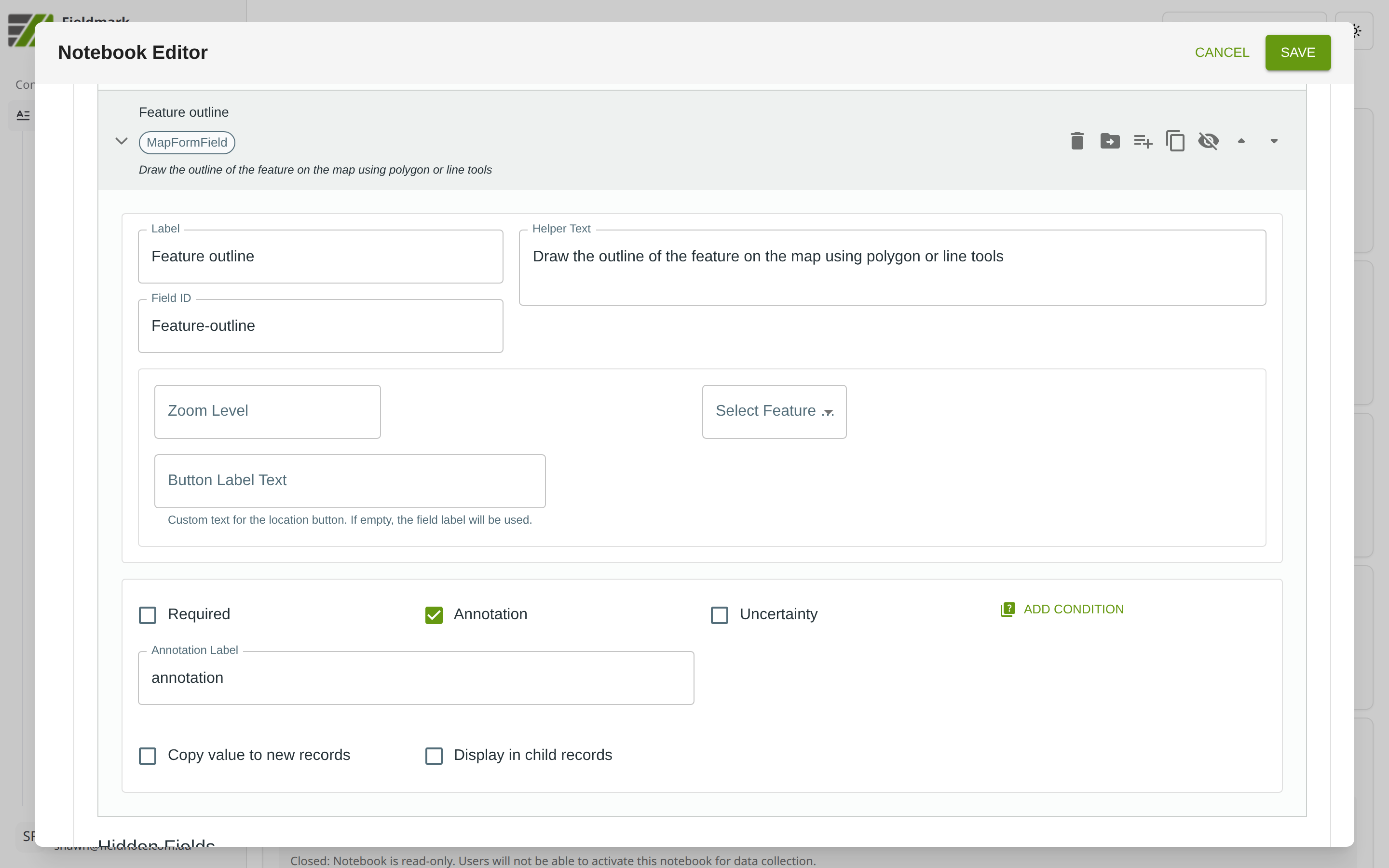Viewport: 1389px width, 868px height.
Task: Cancel the Notebook Editor
Action: click(x=1221, y=52)
